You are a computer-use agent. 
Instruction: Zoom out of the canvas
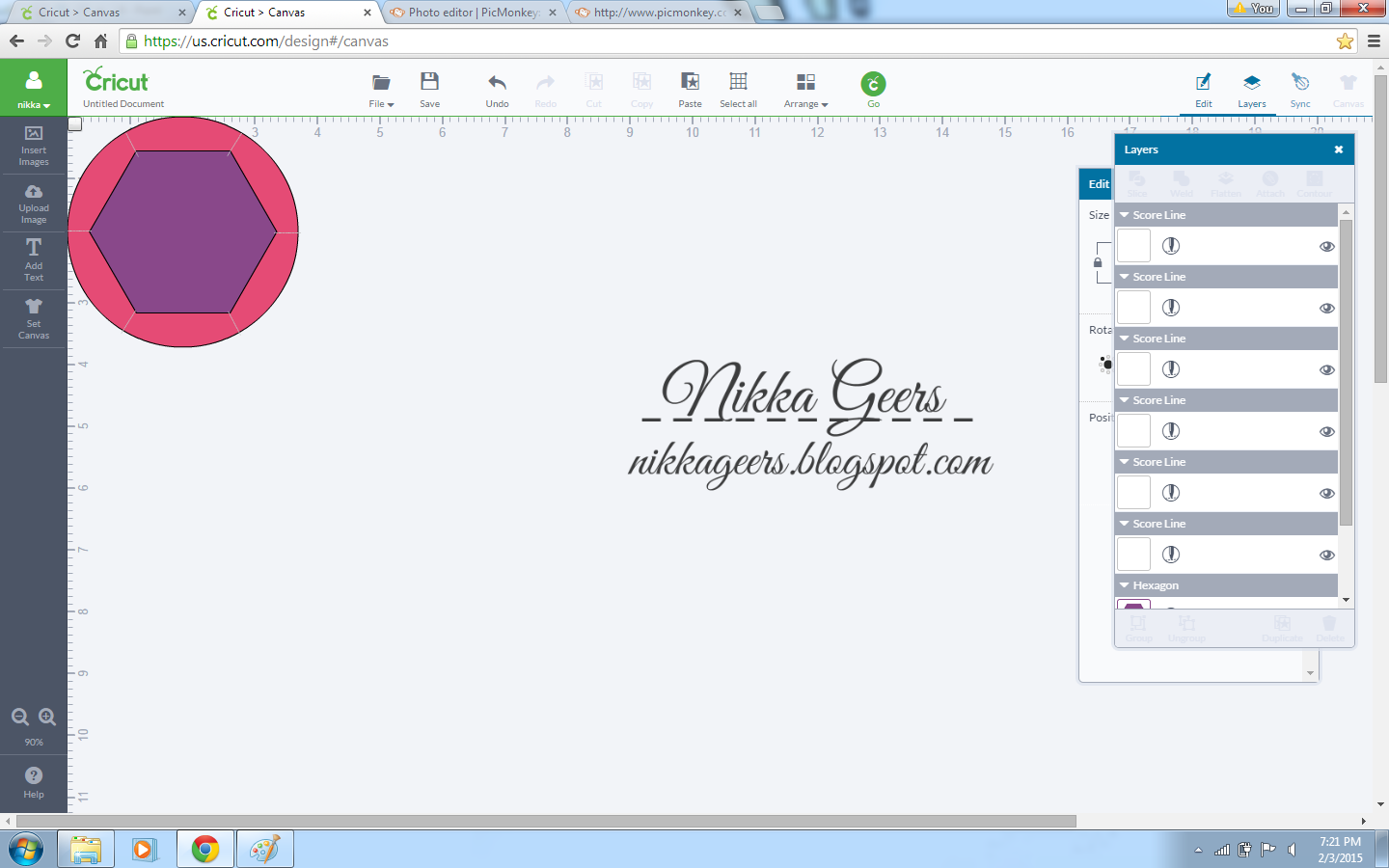(20, 717)
